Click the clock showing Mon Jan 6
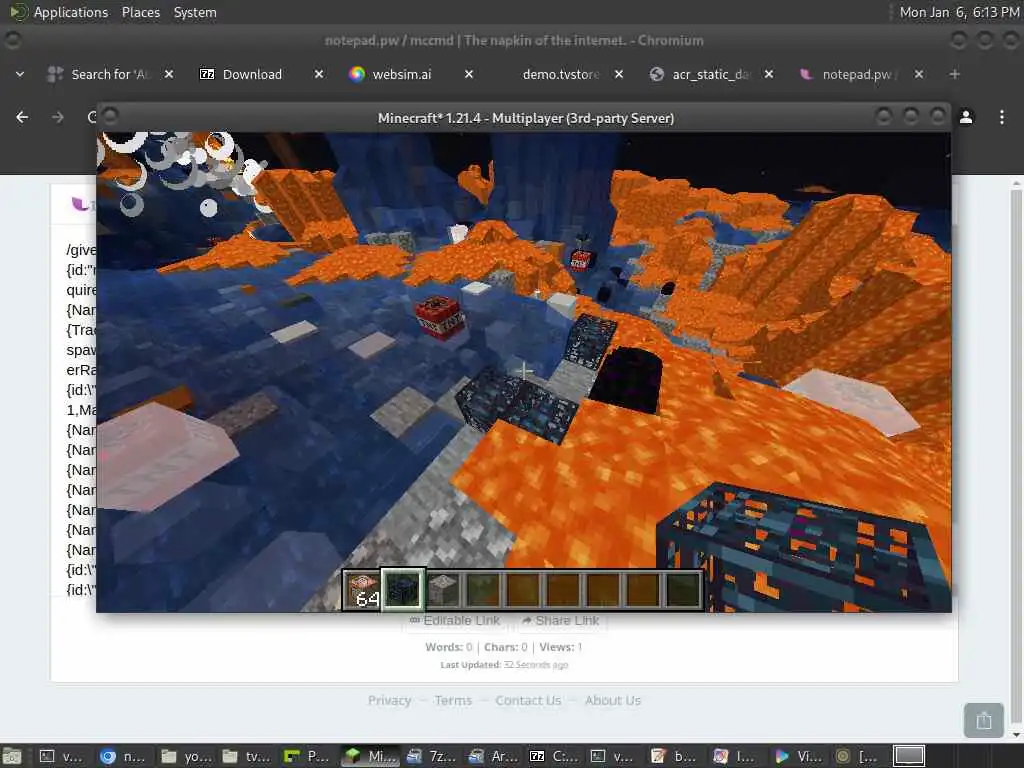This screenshot has width=1024, height=768. [959, 12]
